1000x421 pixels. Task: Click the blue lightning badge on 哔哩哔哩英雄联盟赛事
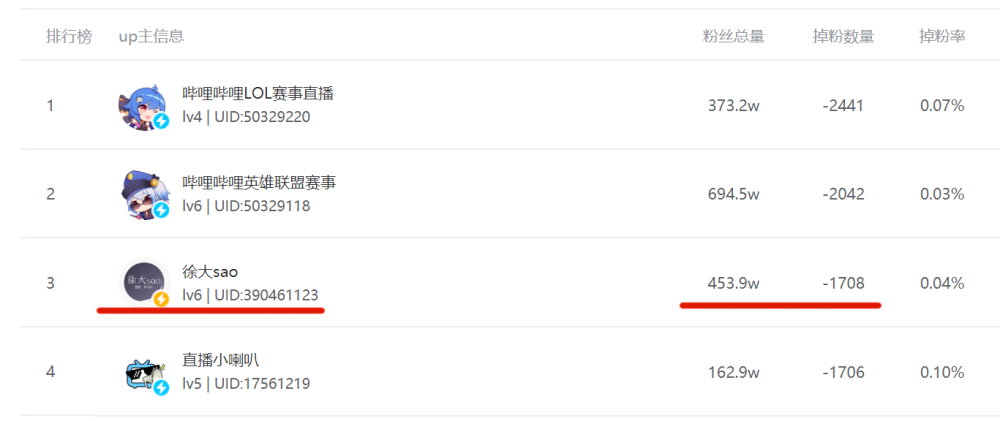[161, 210]
